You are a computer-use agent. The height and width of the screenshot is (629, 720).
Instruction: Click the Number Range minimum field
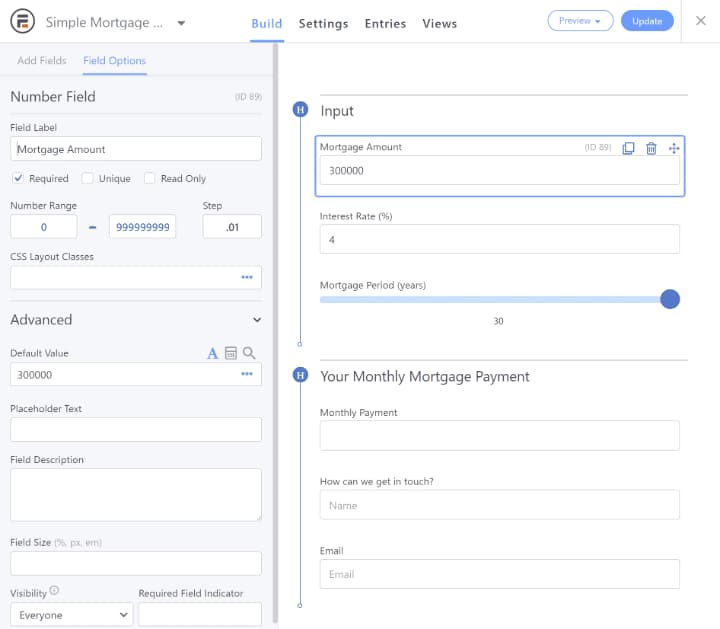44,227
